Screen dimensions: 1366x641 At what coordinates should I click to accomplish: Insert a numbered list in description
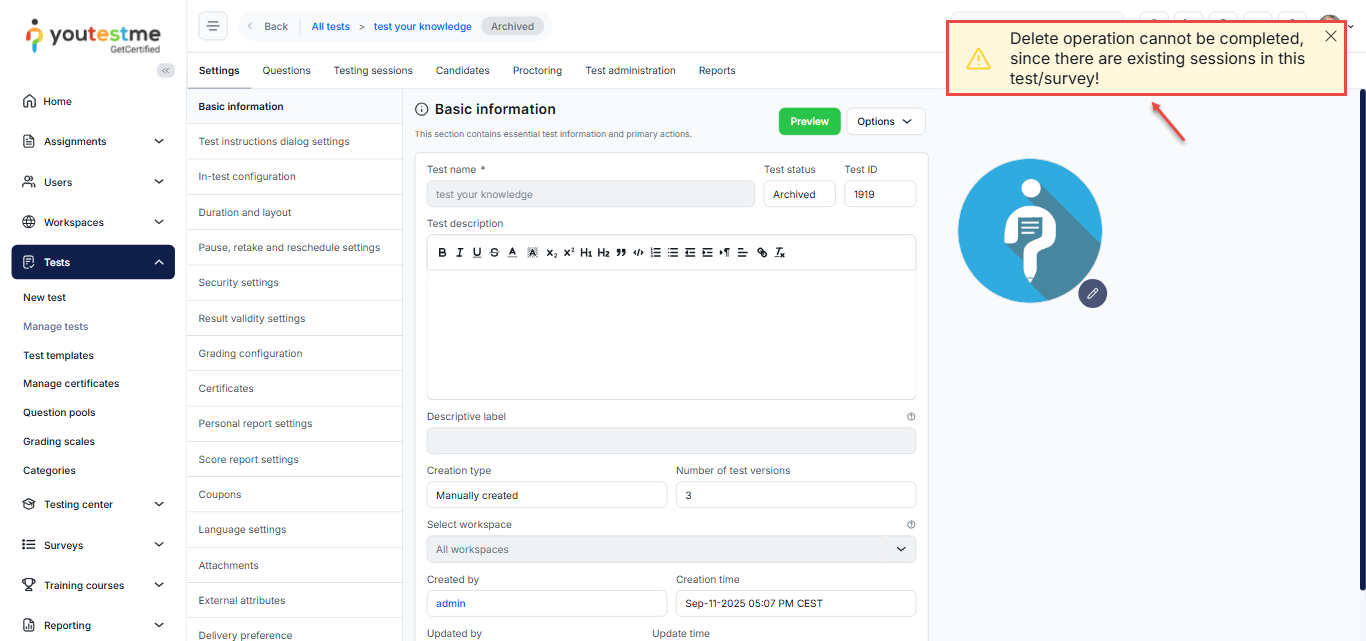point(656,253)
